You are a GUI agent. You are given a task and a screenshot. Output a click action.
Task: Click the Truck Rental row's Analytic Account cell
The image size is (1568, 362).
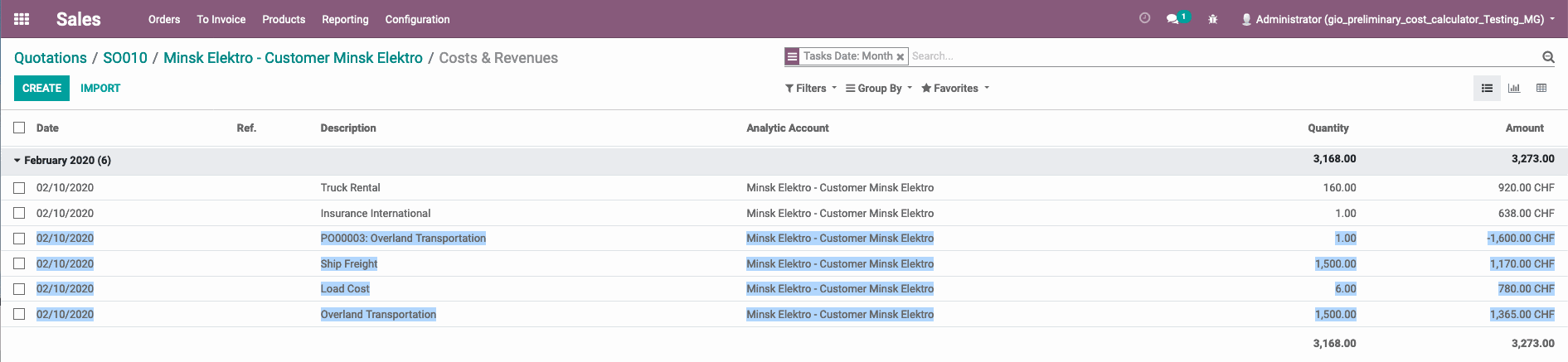click(840, 188)
